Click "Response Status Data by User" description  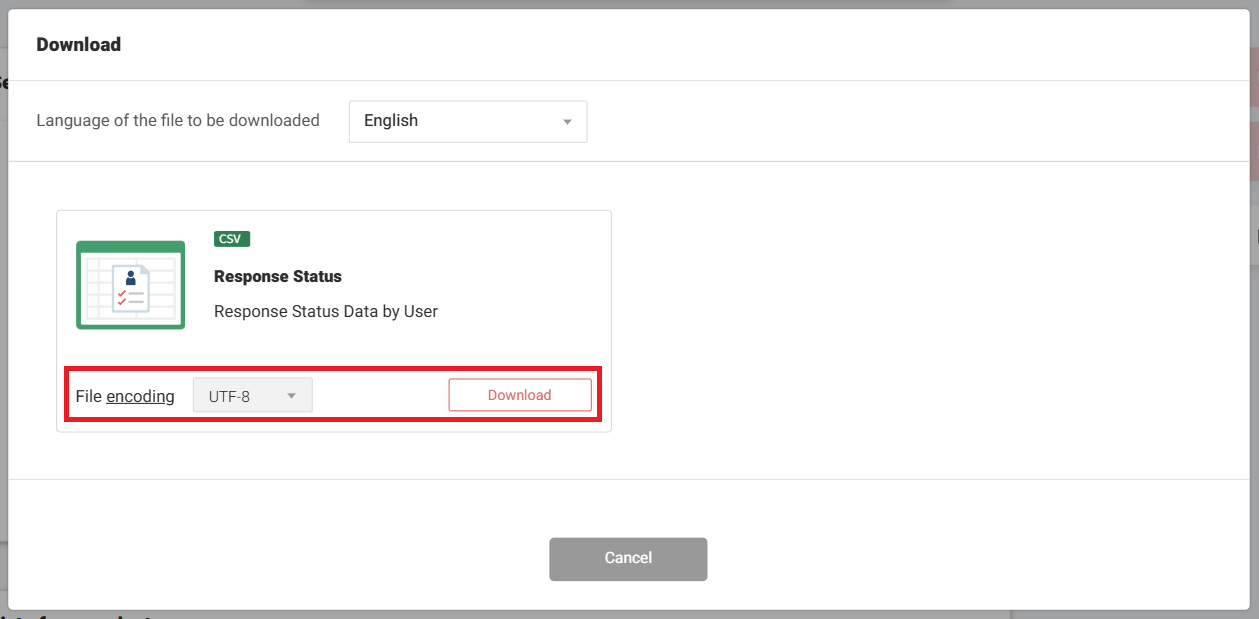(x=326, y=311)
